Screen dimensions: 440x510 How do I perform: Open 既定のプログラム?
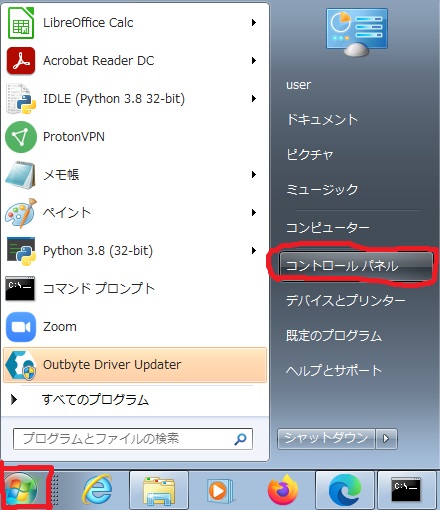334,336
